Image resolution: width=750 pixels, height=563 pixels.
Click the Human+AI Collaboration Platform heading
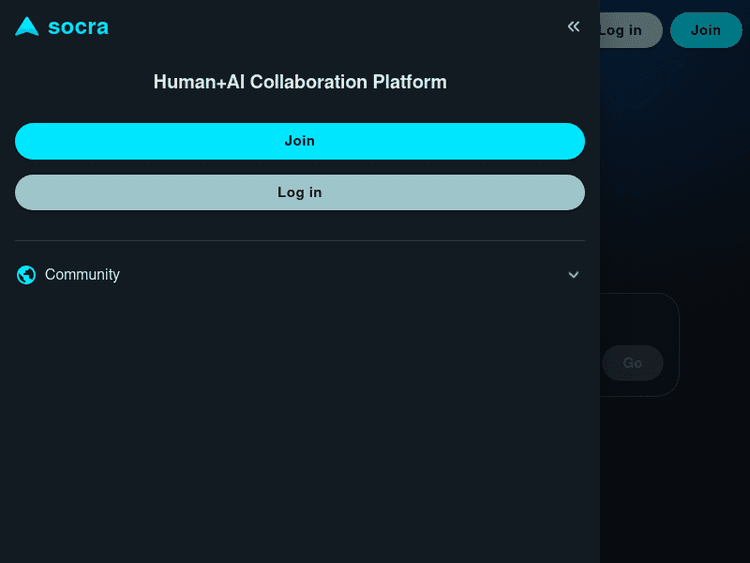tap(300, 82)
